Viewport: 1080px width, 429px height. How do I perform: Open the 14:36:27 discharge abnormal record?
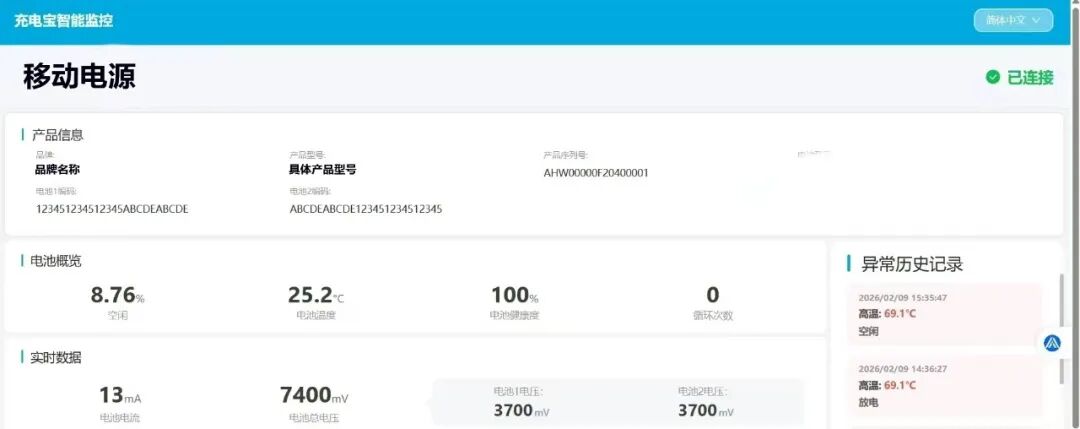944,385
